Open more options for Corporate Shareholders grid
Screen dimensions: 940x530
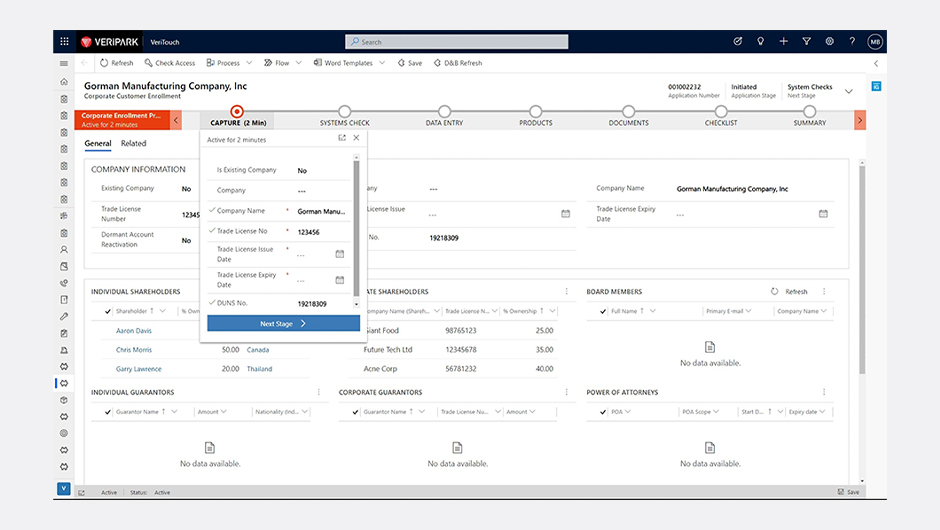coord(567,291)
